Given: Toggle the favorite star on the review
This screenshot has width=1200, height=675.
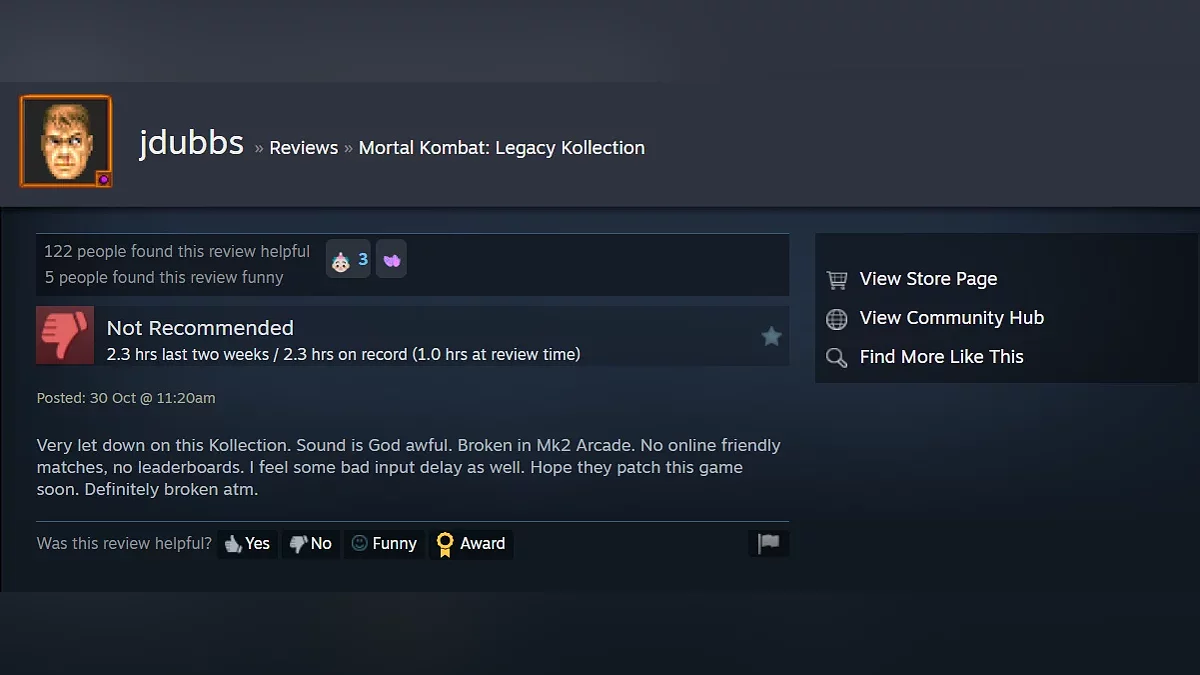Looking at the screenshot, I should pyautogui.click(x=771, y=336).
